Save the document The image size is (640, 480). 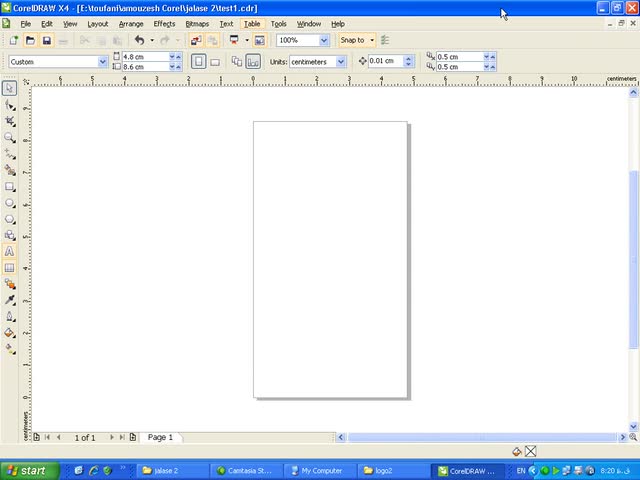click(47, 40)
